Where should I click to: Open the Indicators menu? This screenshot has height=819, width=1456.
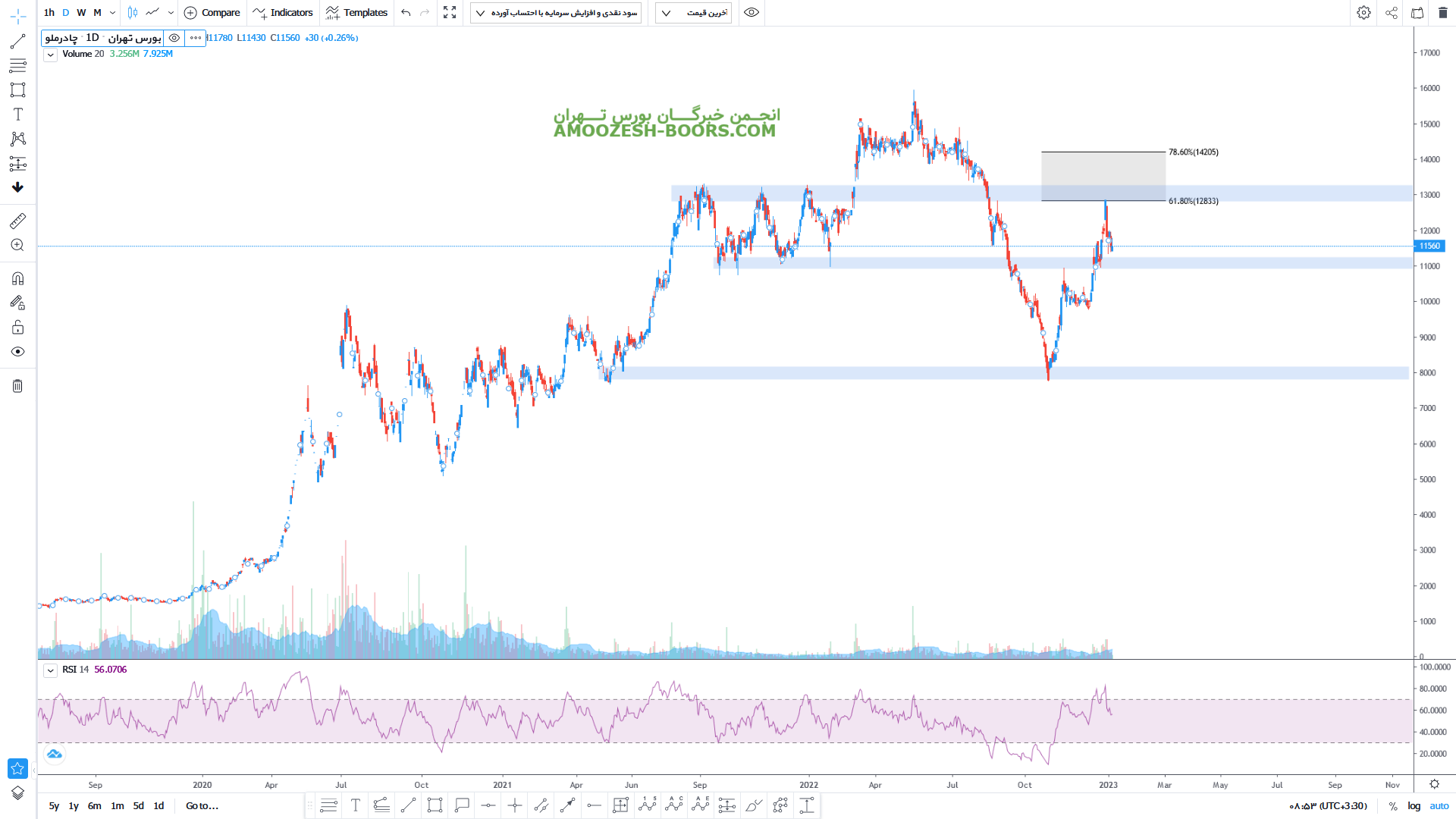click(x=283, y=13)
